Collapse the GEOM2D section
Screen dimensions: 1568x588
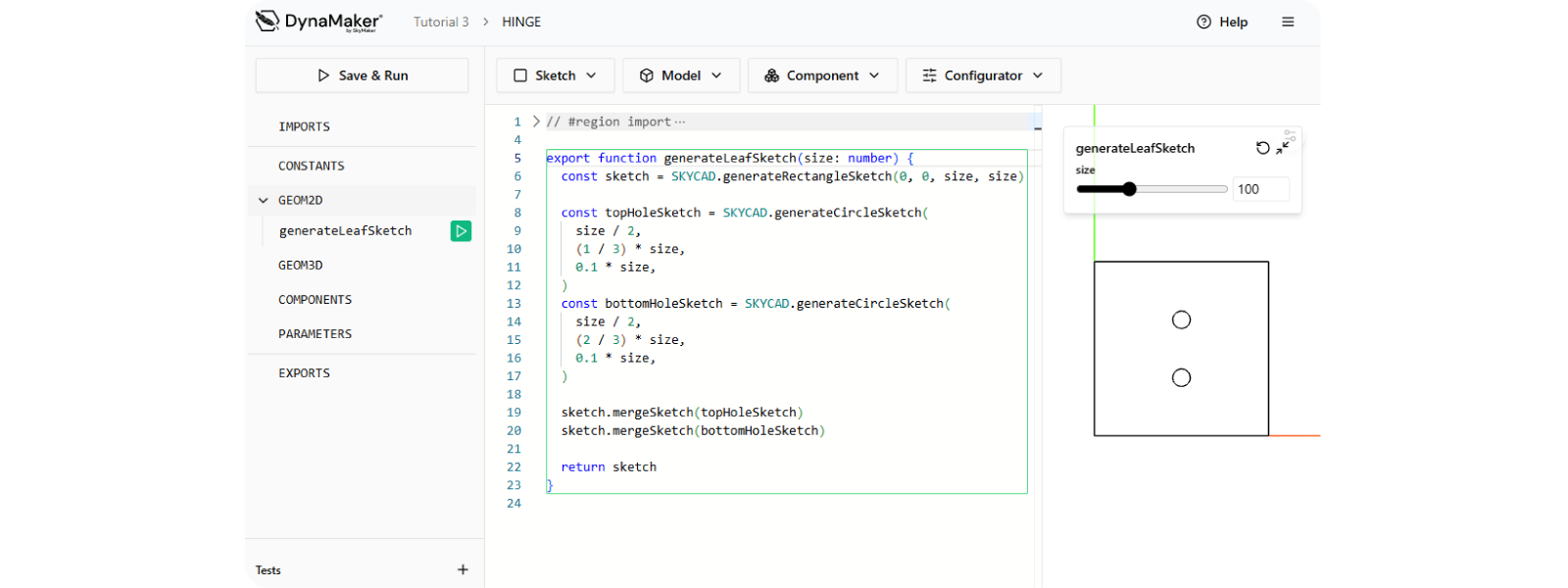point(263,200)
